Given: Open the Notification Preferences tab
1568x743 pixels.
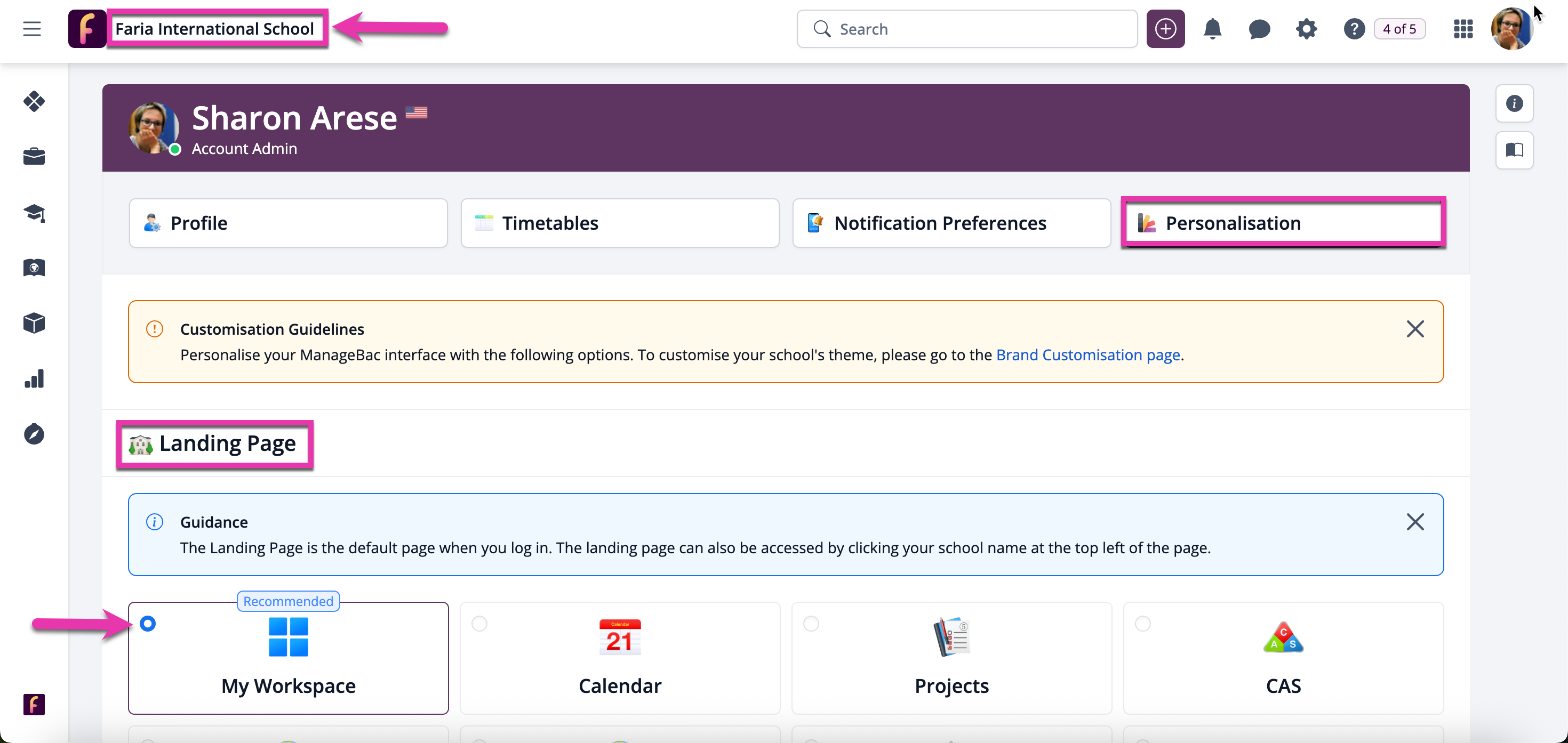Looking at the screenshot, I should pos(951,223).
